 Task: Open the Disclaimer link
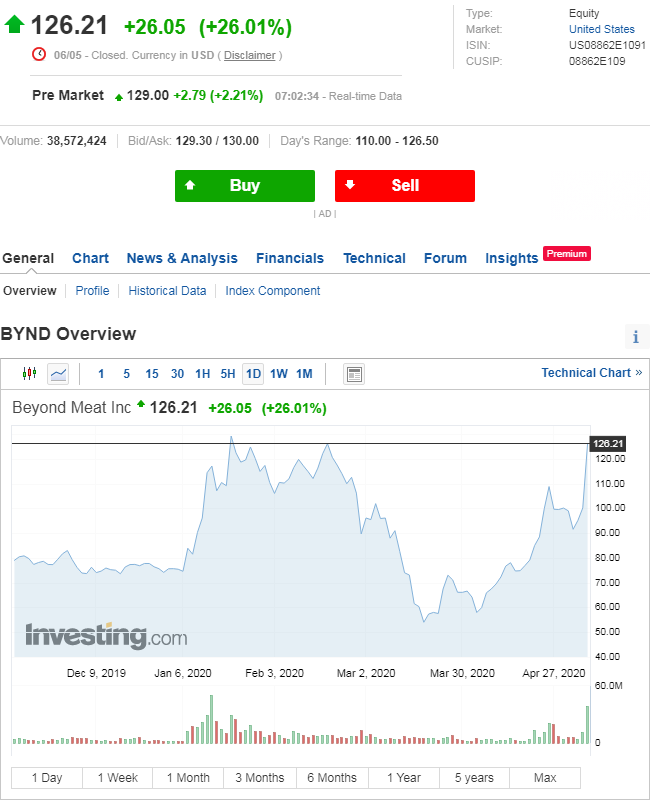coord(250,55)
